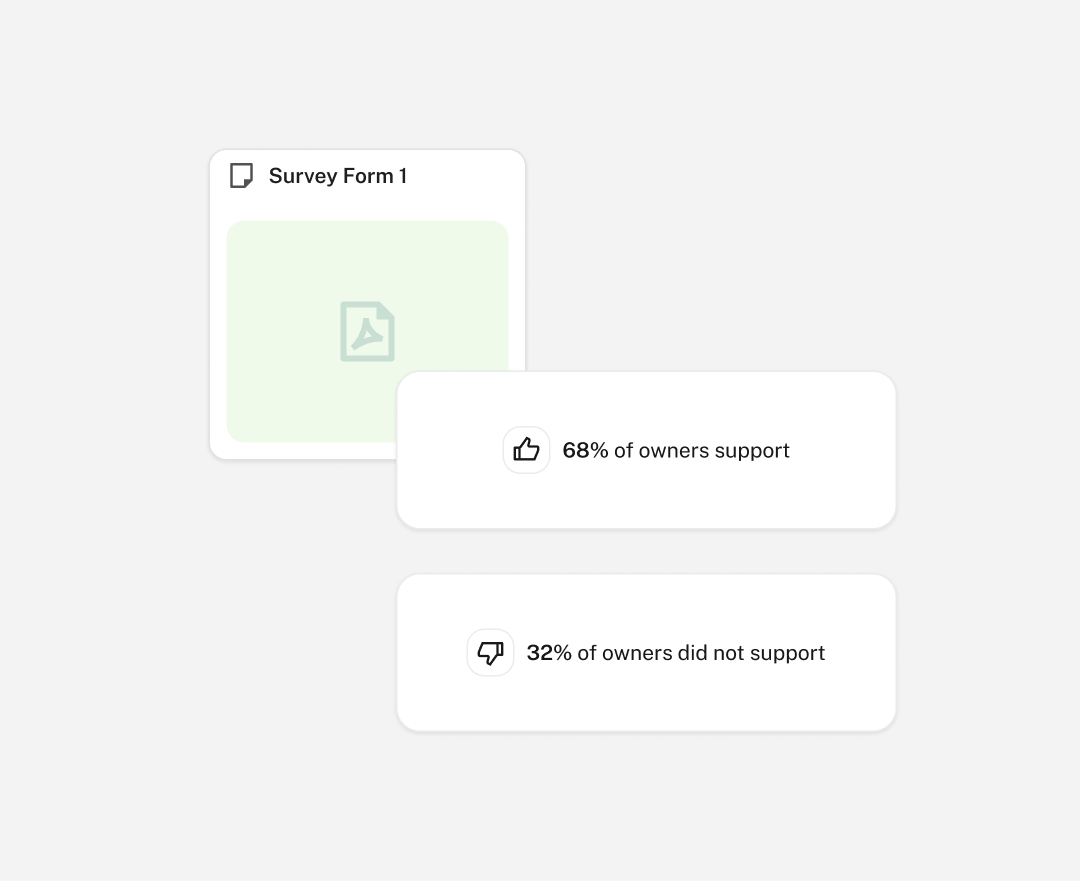Click the note icon beside Survey Form 1
The width and height of the screenshot is (1080, 881).
pyautogui.click(x=241, y=176)
